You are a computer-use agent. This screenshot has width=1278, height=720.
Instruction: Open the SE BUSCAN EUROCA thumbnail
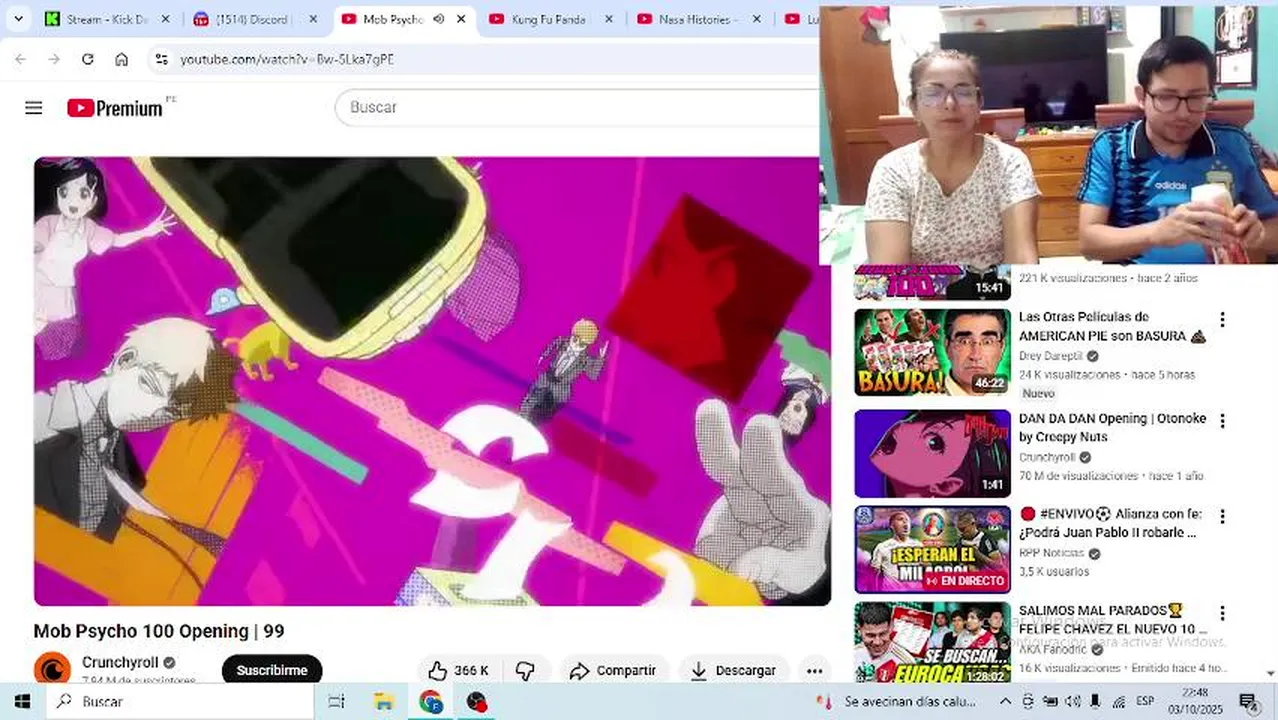(932, 642)
